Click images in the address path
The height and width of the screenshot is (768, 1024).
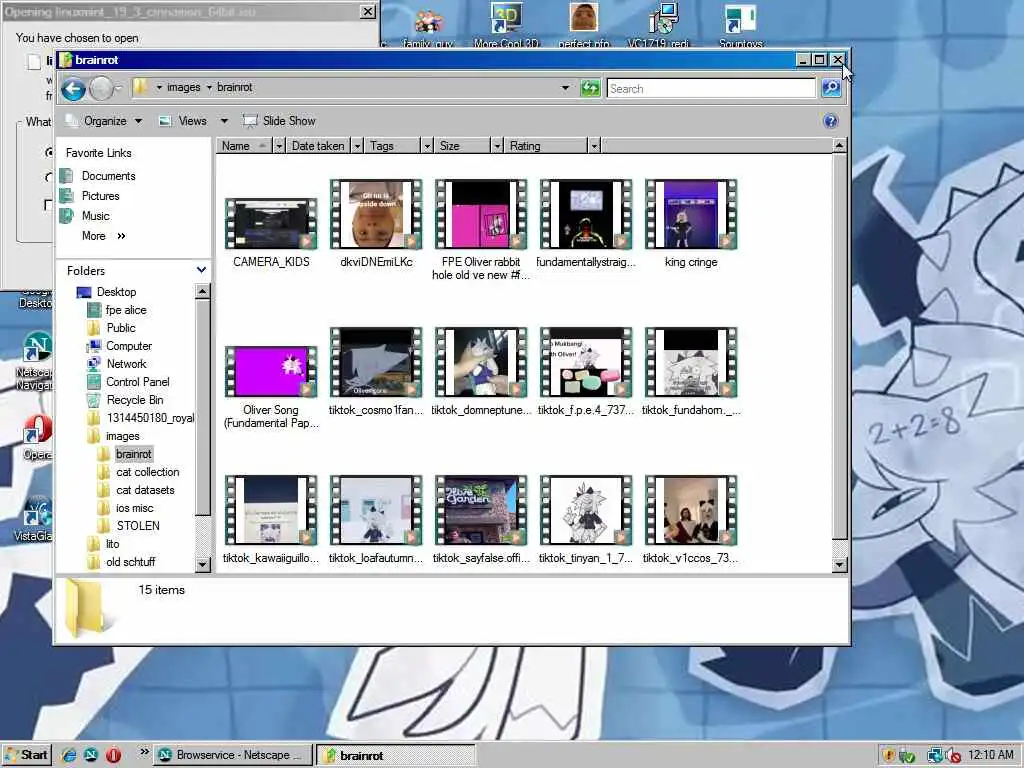(184, 88)
